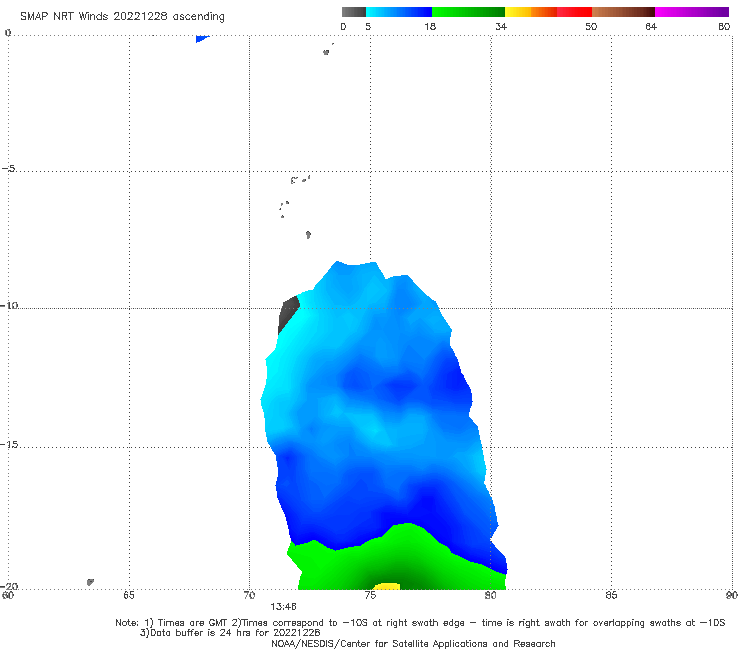740x650 pixels.
Task: Click the longitude label "75"
Action: (370, 595)
